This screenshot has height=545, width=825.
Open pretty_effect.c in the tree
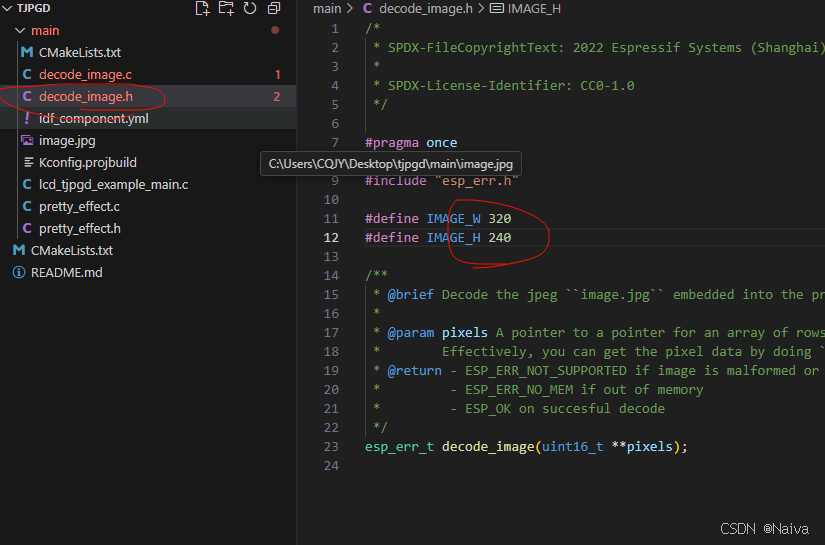pyautogui.click(x=79, y=207)
